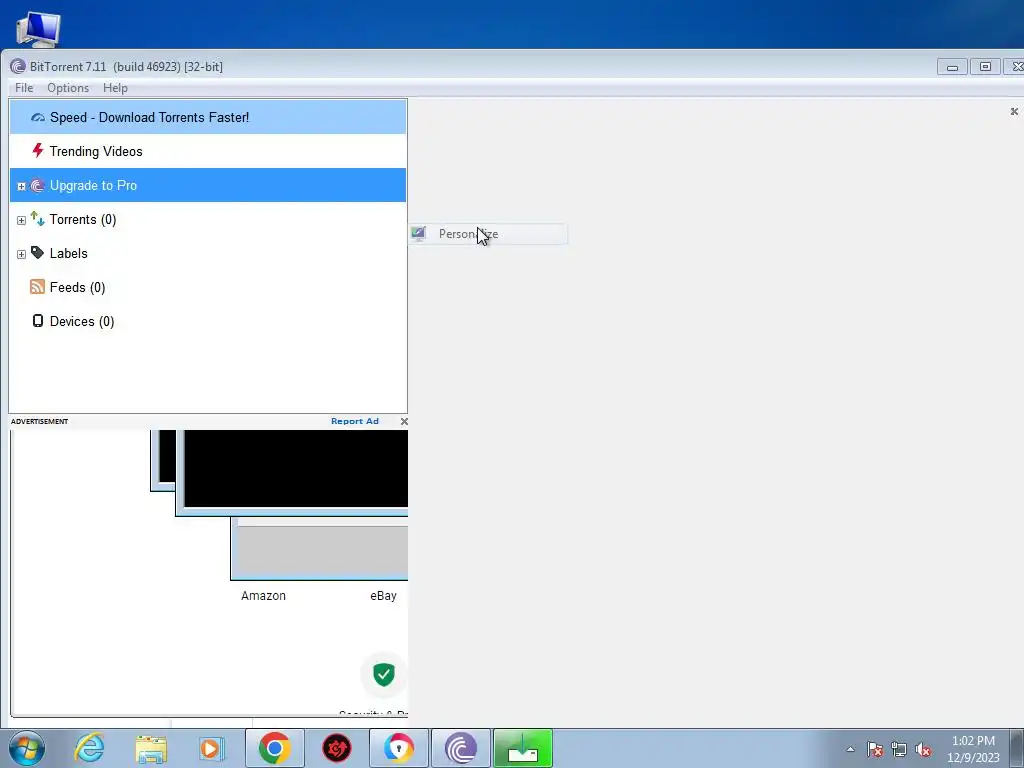
Task: Click the tag icon beside Labels
Action: point(38,253)
